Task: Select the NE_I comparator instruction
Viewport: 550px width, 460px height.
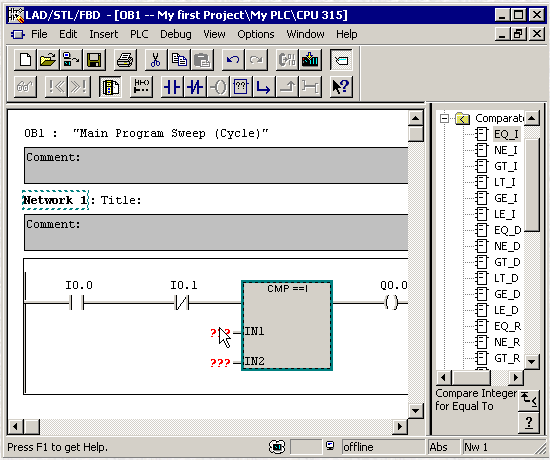Action: click(505, 150)
